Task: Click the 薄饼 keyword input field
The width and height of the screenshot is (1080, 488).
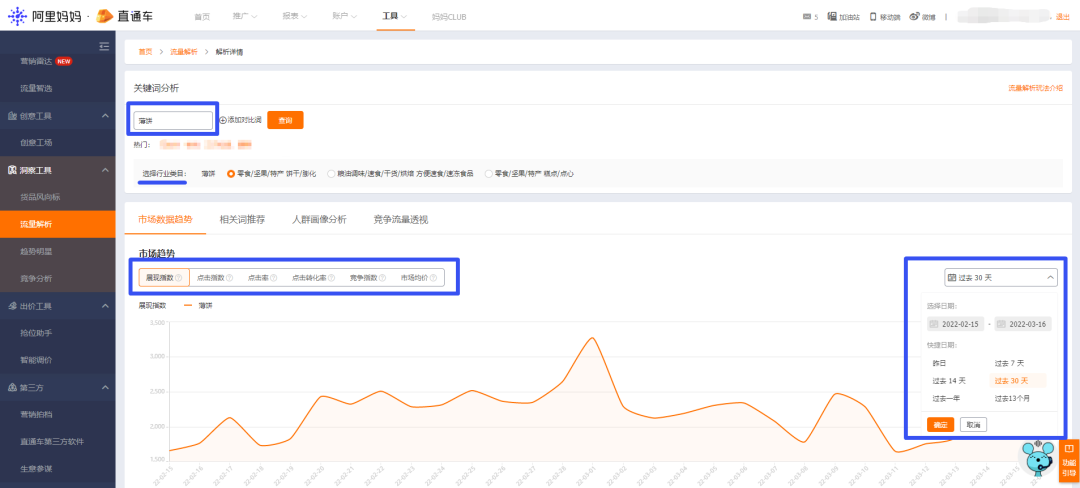Action: 174,120
